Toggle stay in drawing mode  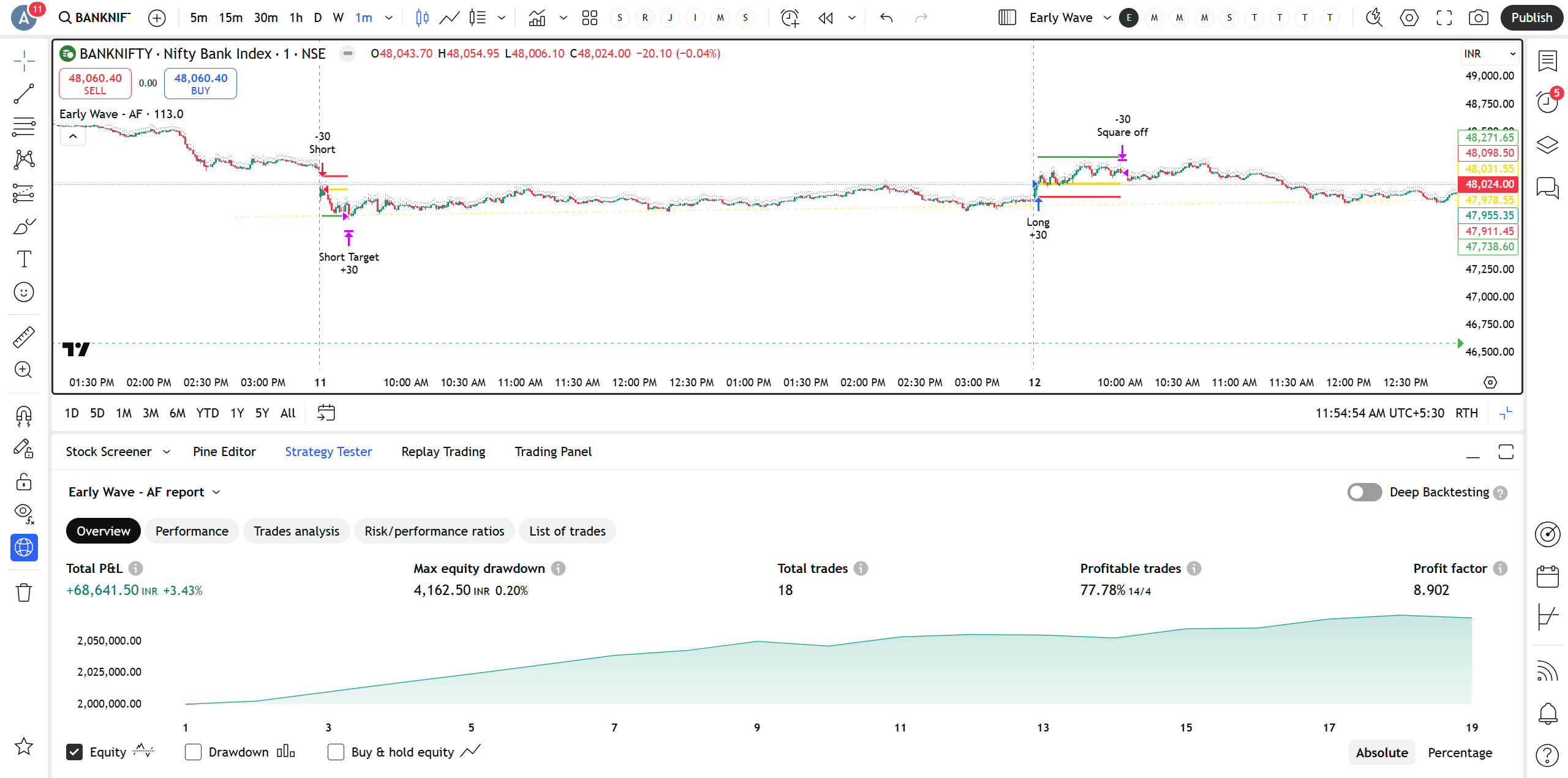pos(24,449)
